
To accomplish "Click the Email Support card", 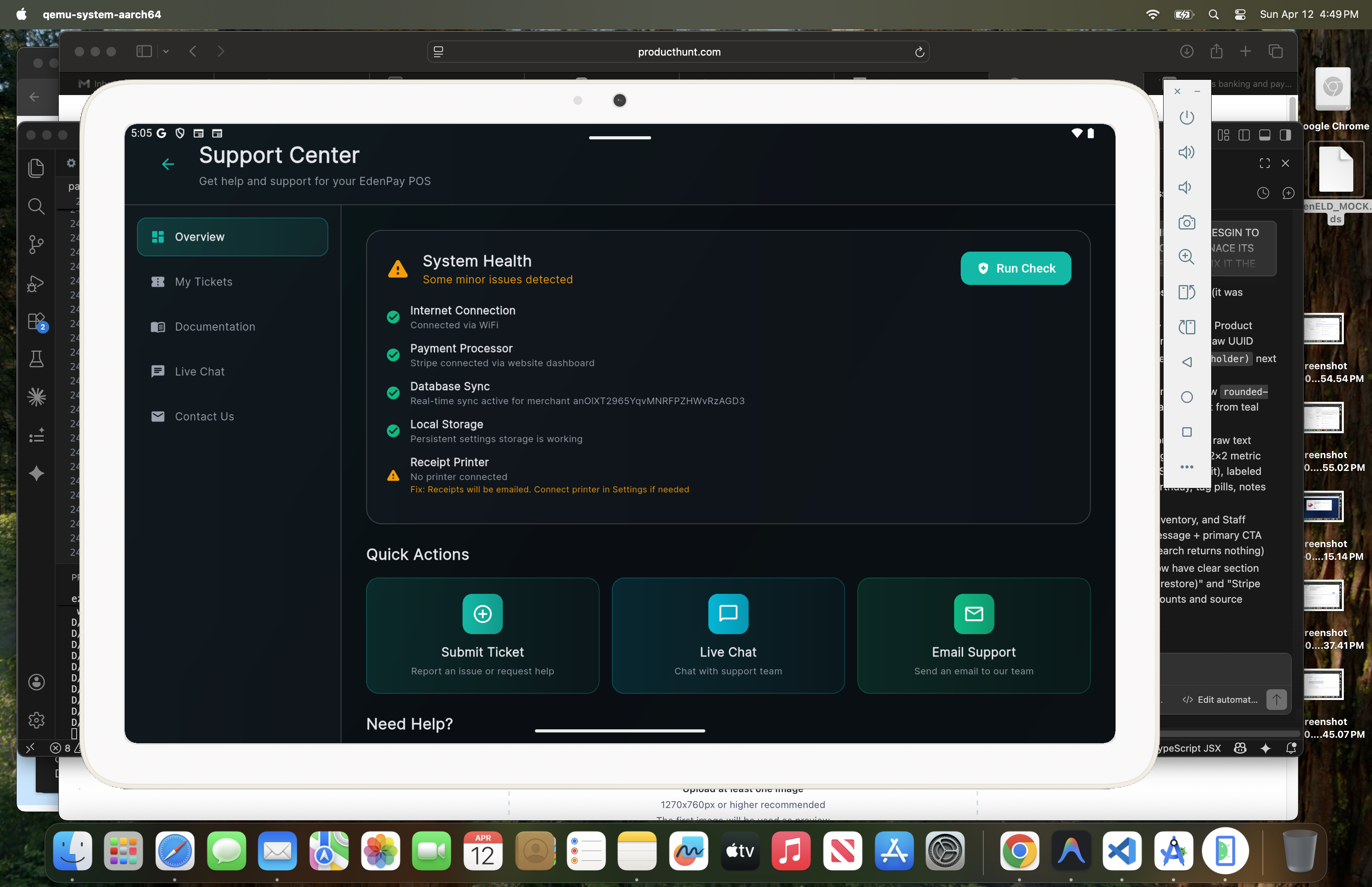I will (973, 635).
